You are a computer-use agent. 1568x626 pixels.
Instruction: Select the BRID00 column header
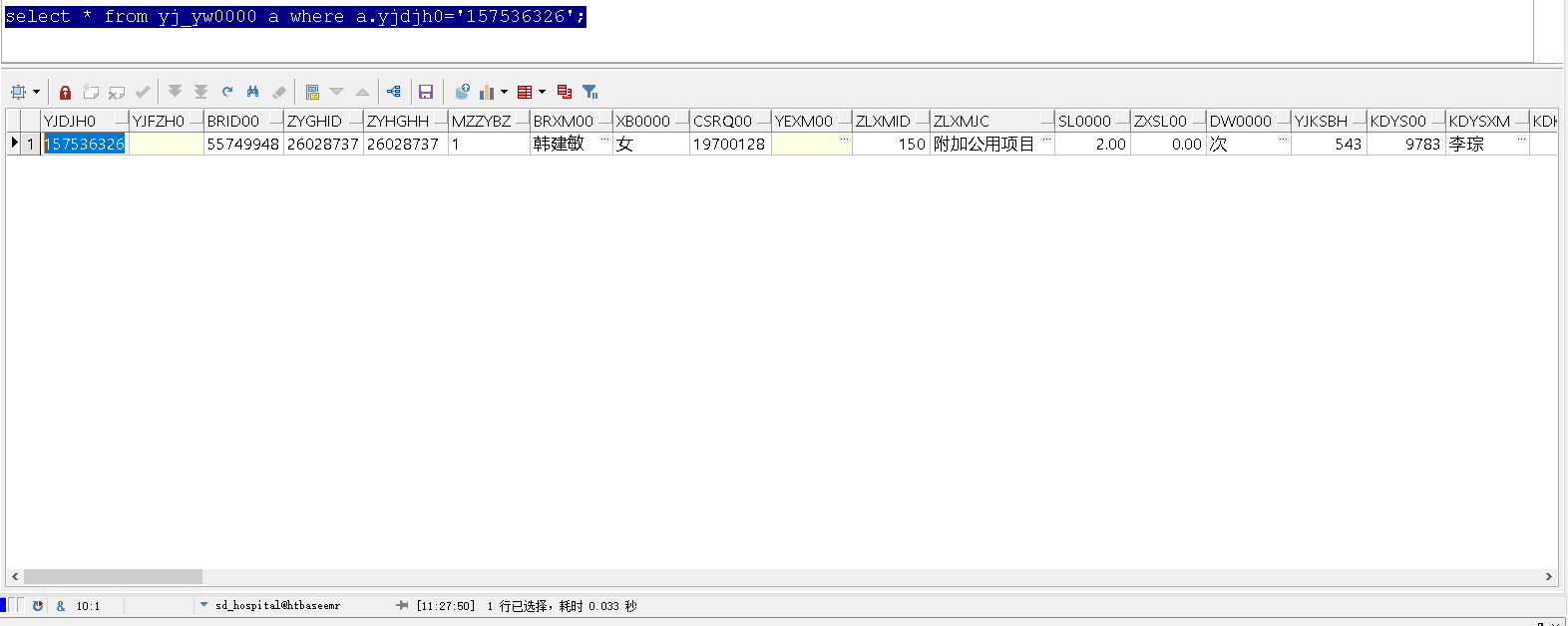[x=243, y=121]
